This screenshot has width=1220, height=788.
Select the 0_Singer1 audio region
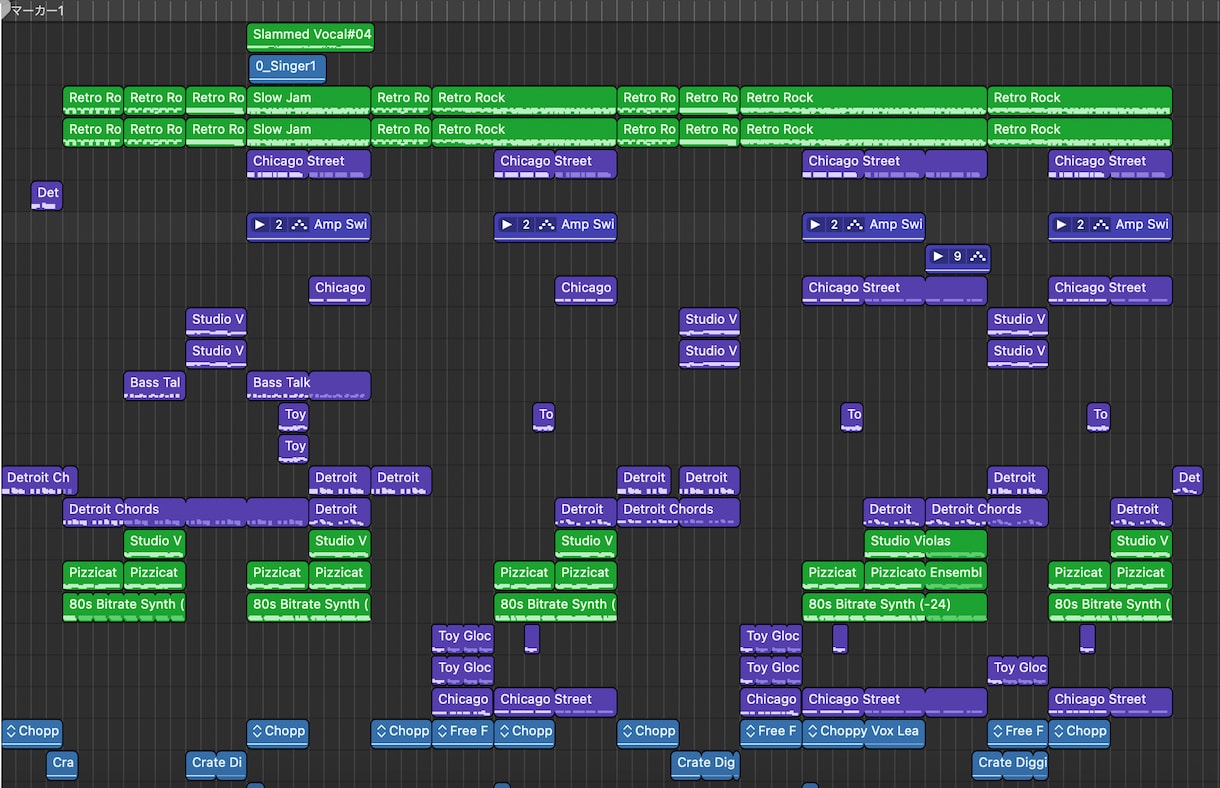(287, 69)
